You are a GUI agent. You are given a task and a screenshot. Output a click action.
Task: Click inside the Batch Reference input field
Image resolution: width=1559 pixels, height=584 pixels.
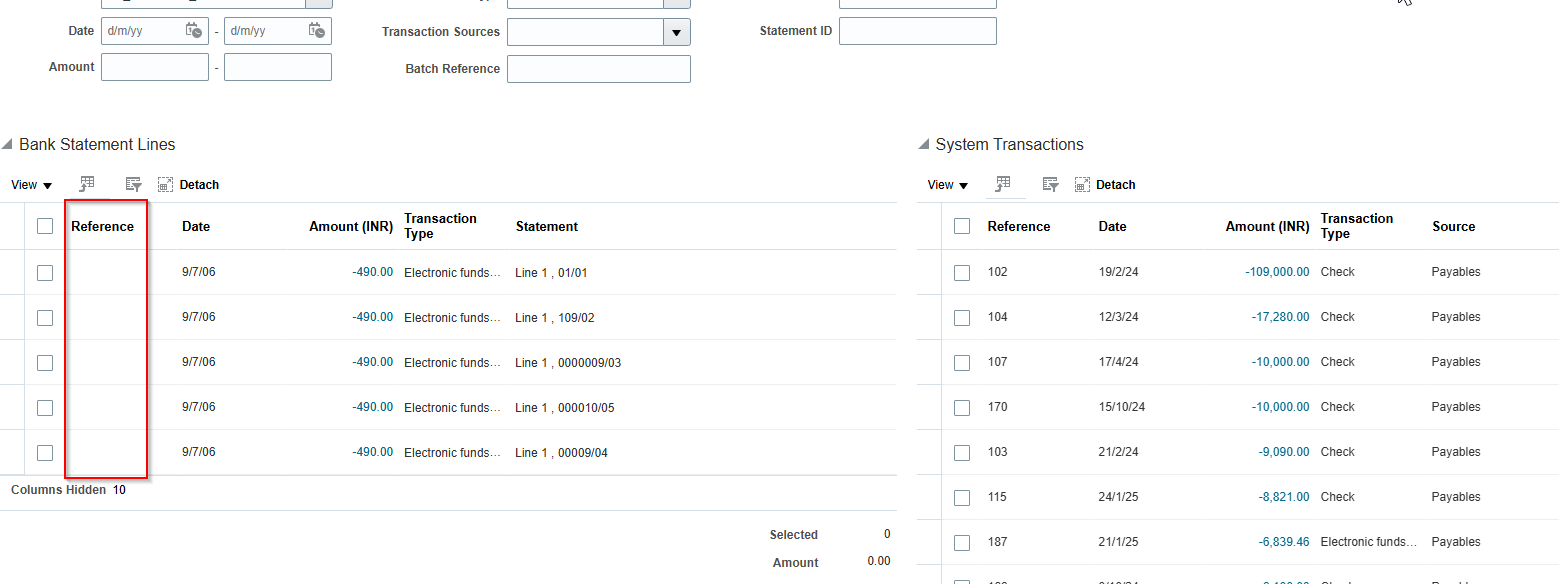[x=598, y=68]
